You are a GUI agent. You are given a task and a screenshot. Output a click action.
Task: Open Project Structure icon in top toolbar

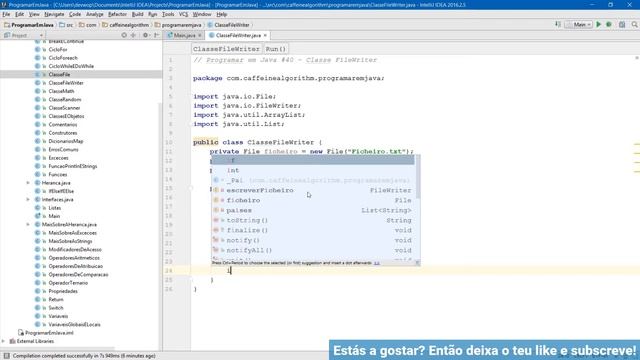[x=622, y=24]
